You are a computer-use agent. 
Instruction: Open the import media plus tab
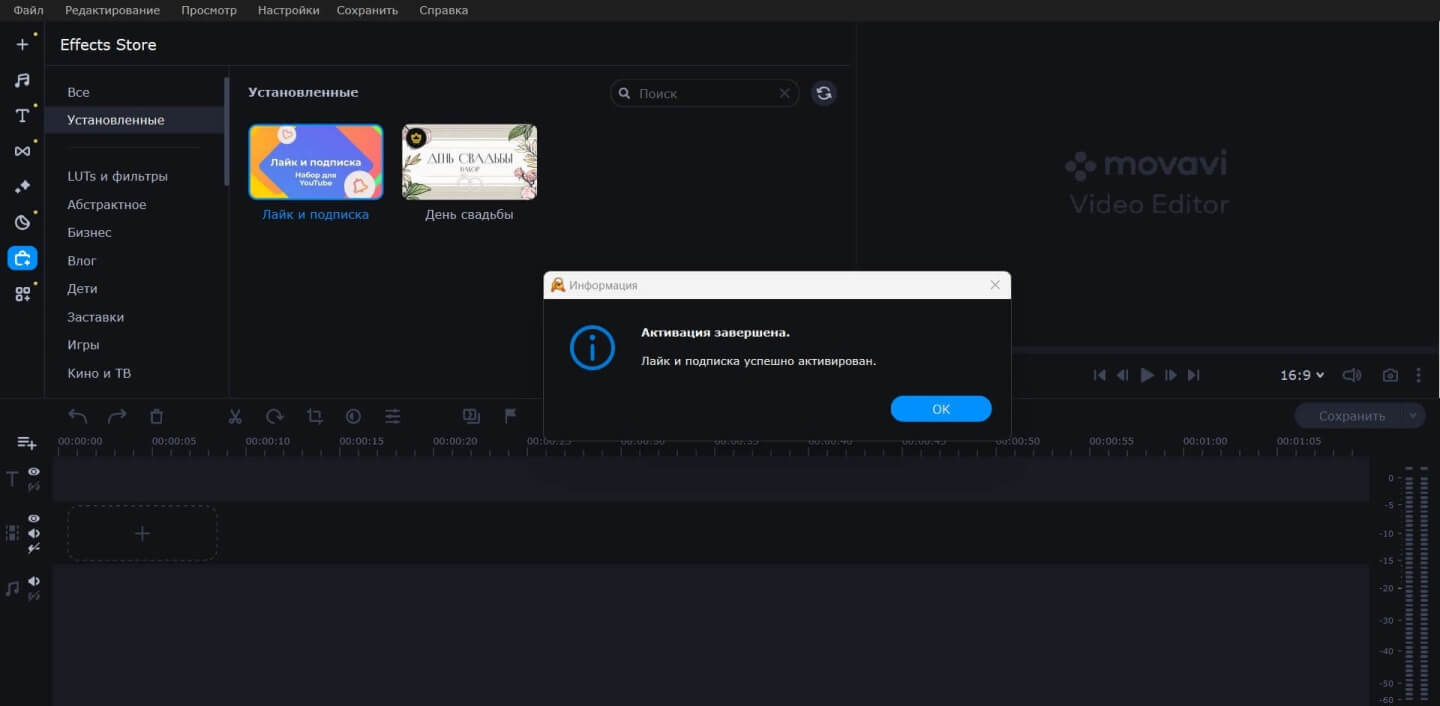pyautogui.click(x=22, y=44)
